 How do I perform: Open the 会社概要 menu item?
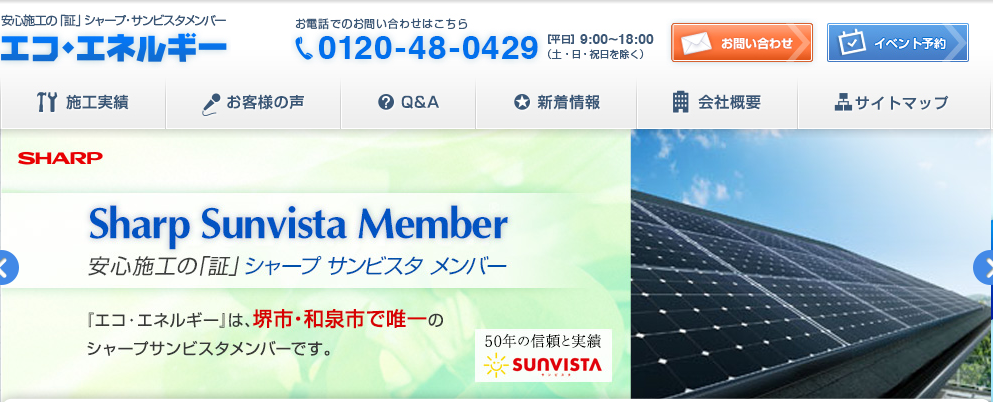tap(717, 103)
